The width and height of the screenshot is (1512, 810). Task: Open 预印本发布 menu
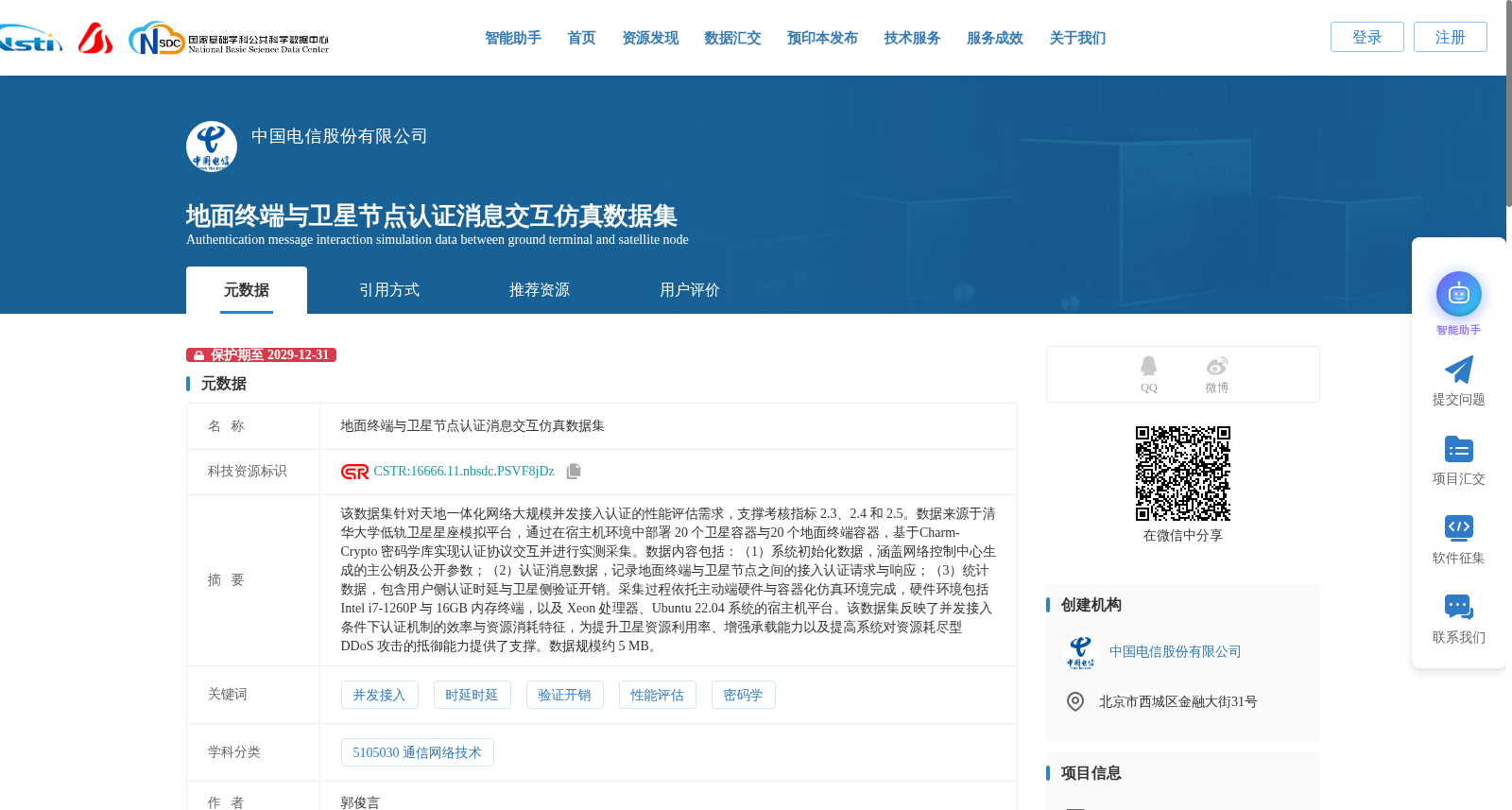(x=822, y=38)
